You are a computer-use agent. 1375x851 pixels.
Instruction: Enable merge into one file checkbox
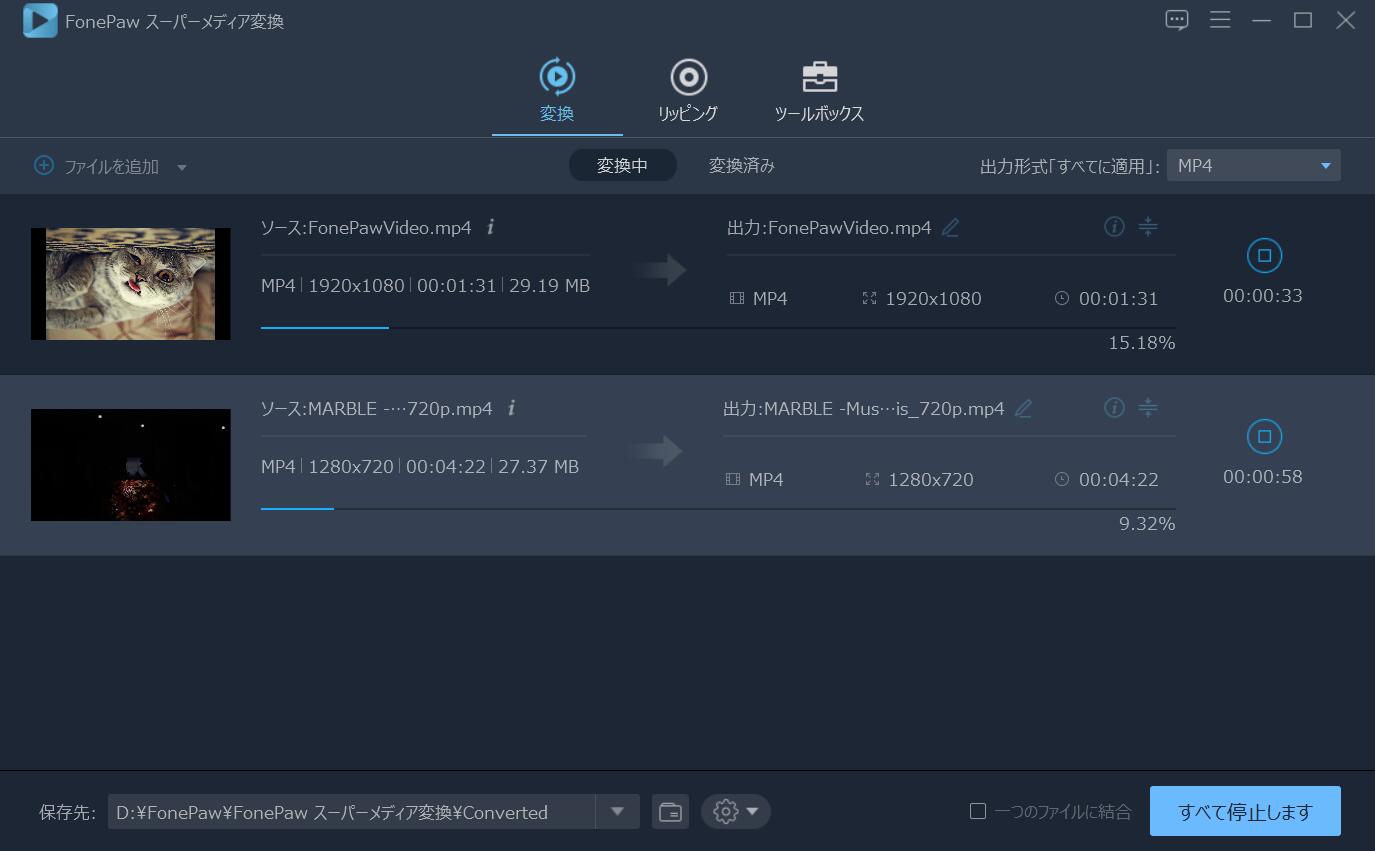(978, 811)
